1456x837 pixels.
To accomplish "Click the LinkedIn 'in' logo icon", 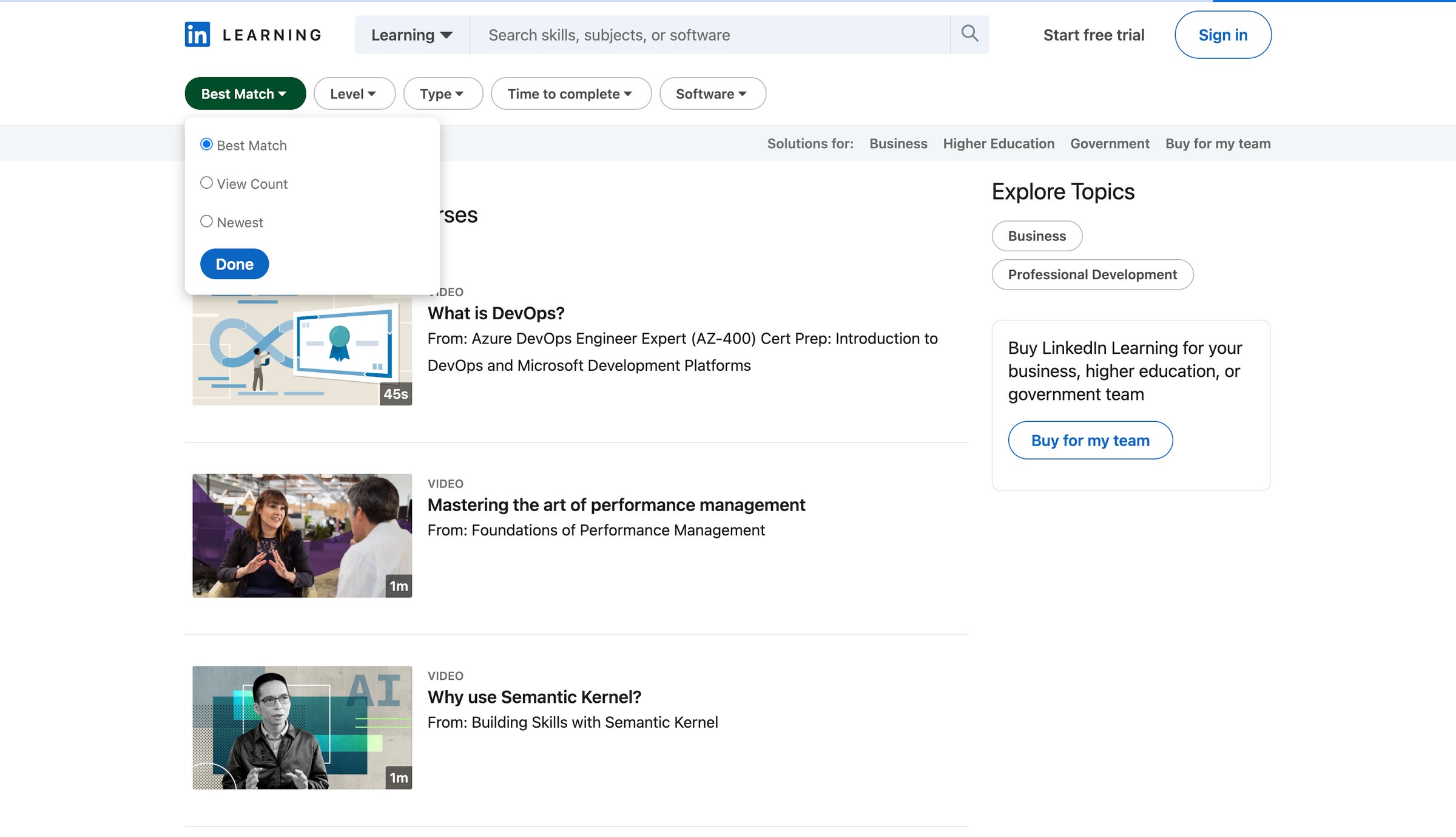I will pyautogui.click(x=197, y=35).
